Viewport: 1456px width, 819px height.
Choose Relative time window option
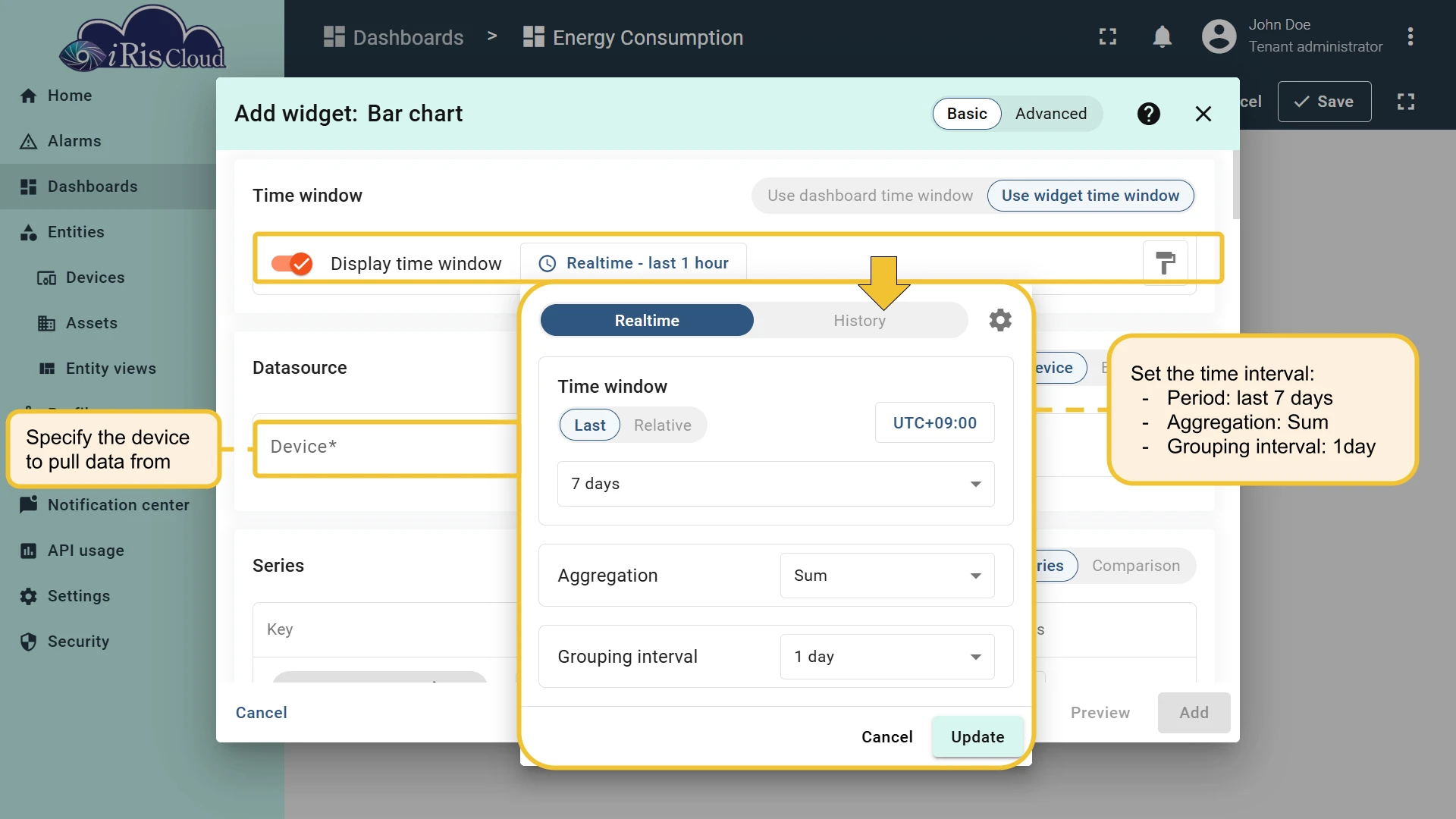pyautogui.click(x=663, y=425)
